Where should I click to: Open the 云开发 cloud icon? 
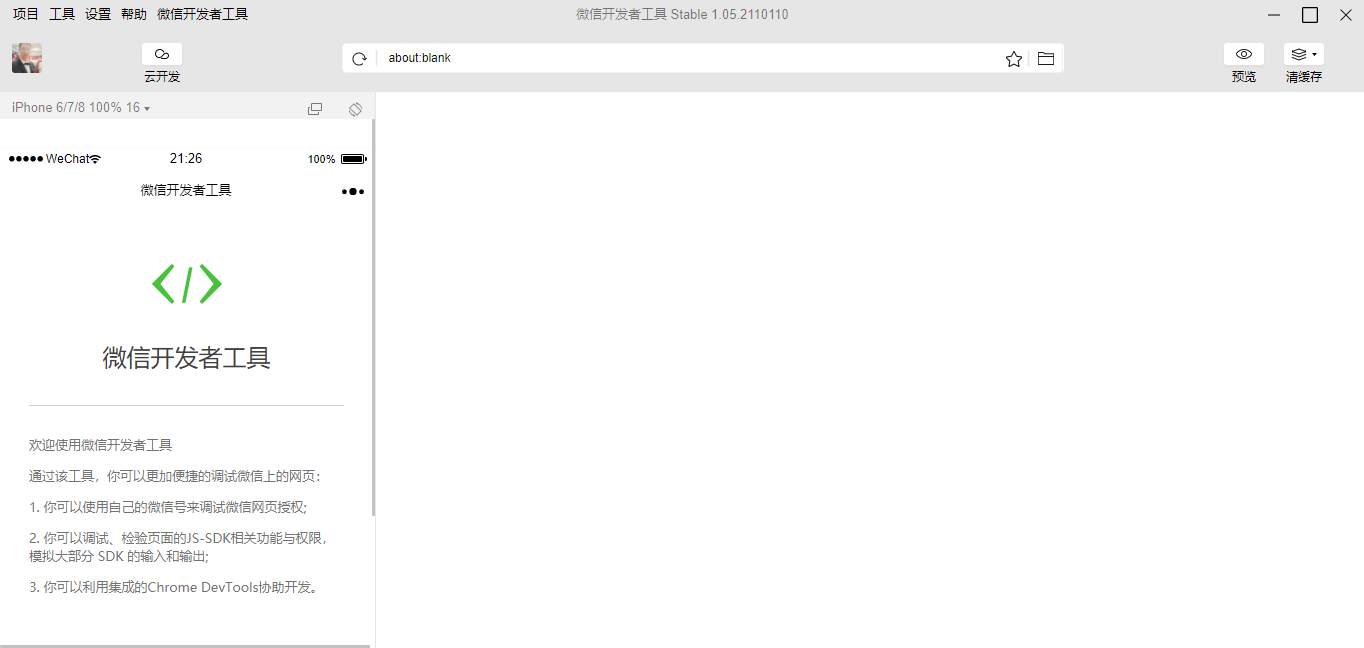[x=162, y=54]
